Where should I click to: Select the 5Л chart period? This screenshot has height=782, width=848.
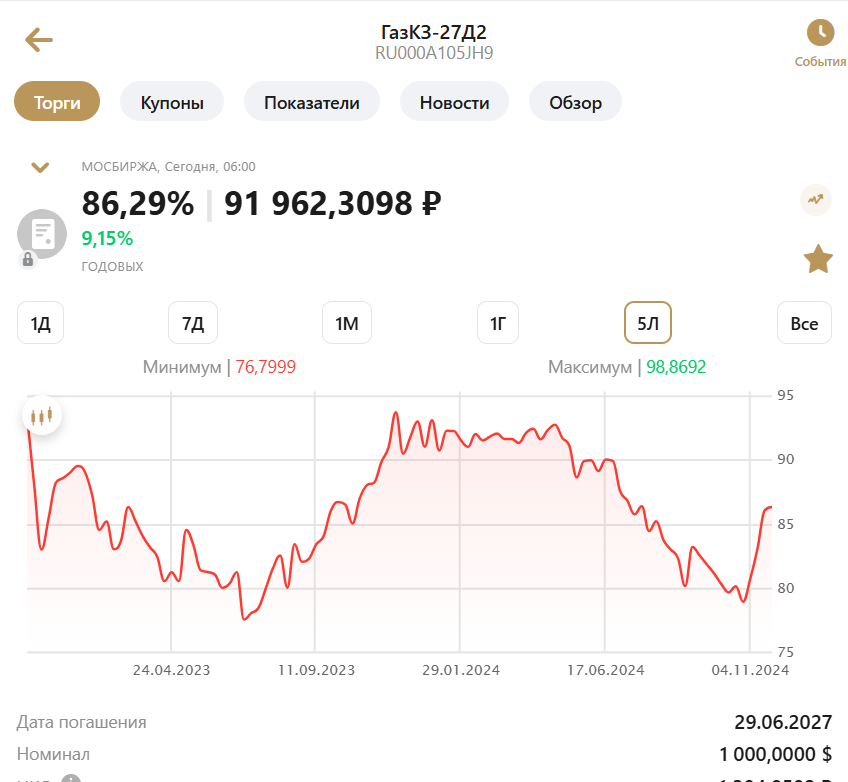pyautogui.click(x=648, y=323)
